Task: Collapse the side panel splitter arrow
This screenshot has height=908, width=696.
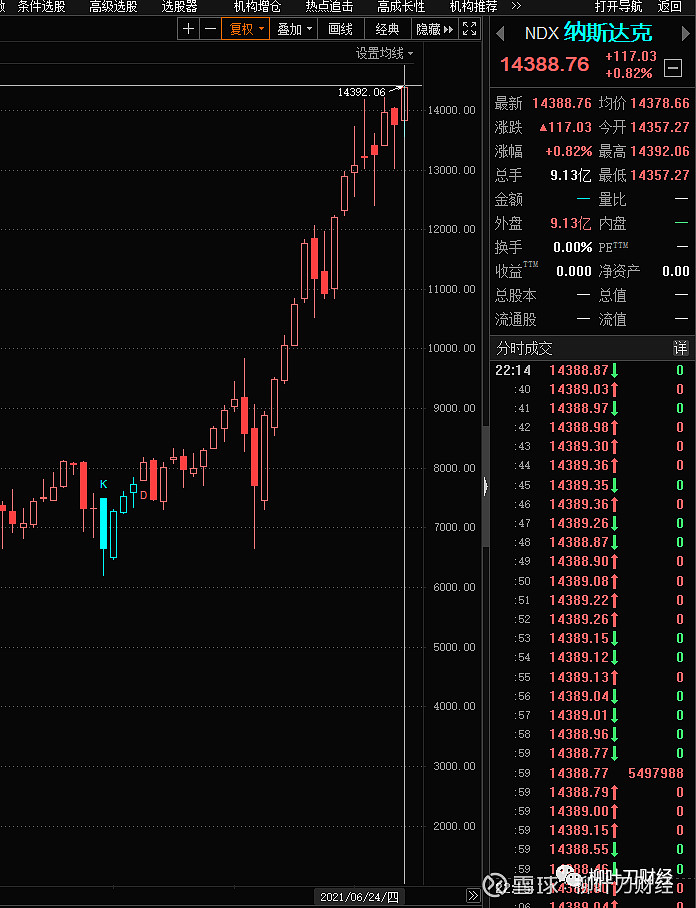Action: coord(485,486)
